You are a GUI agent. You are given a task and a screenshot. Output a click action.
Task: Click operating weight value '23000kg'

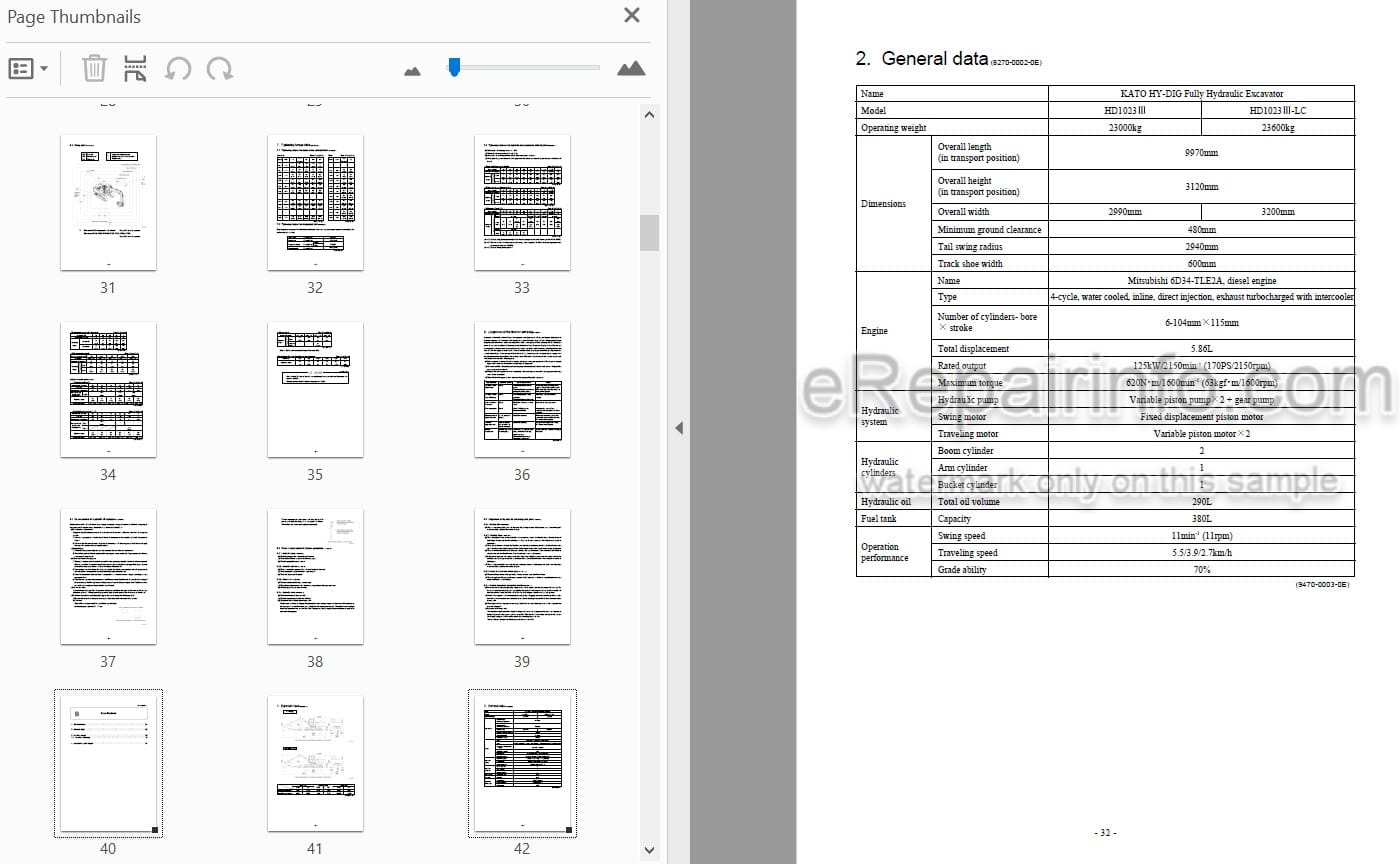tap(1125, 127)
